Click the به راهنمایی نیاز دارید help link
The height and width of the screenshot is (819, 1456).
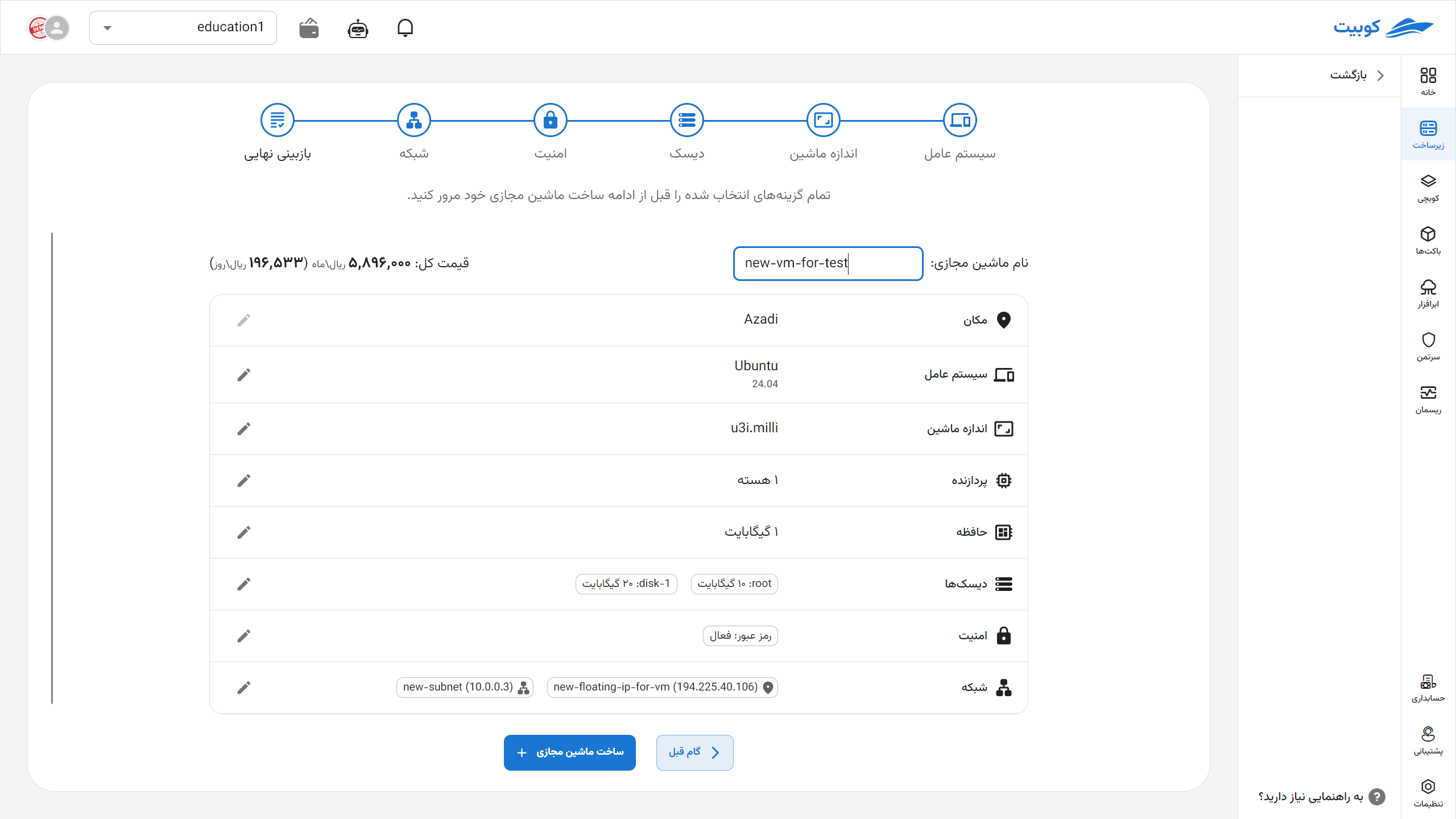pyautogui.click(x=1321, y=797)
